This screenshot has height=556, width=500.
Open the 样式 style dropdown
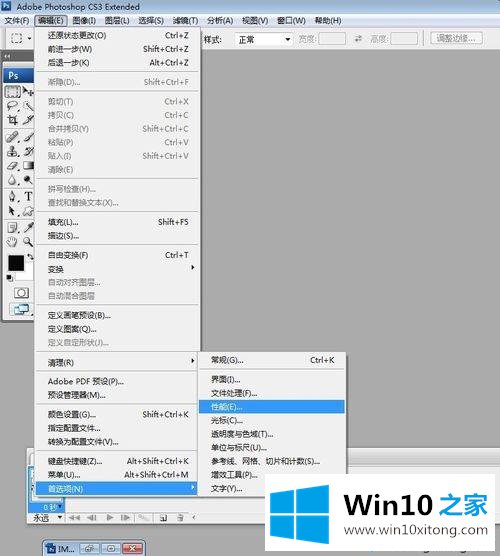click(263, 39)
